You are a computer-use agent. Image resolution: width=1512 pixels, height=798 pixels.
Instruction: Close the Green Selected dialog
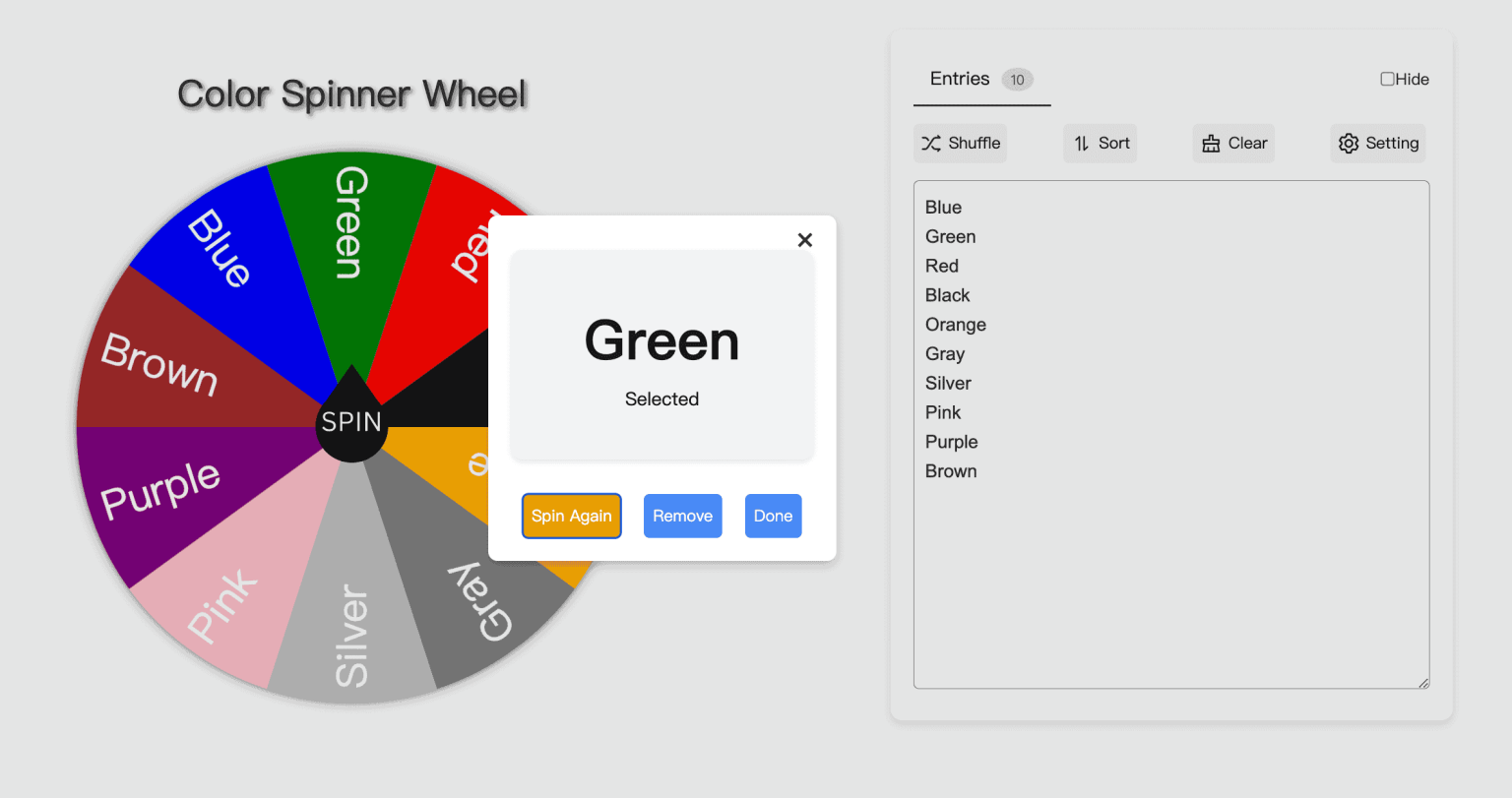point(804,239)
